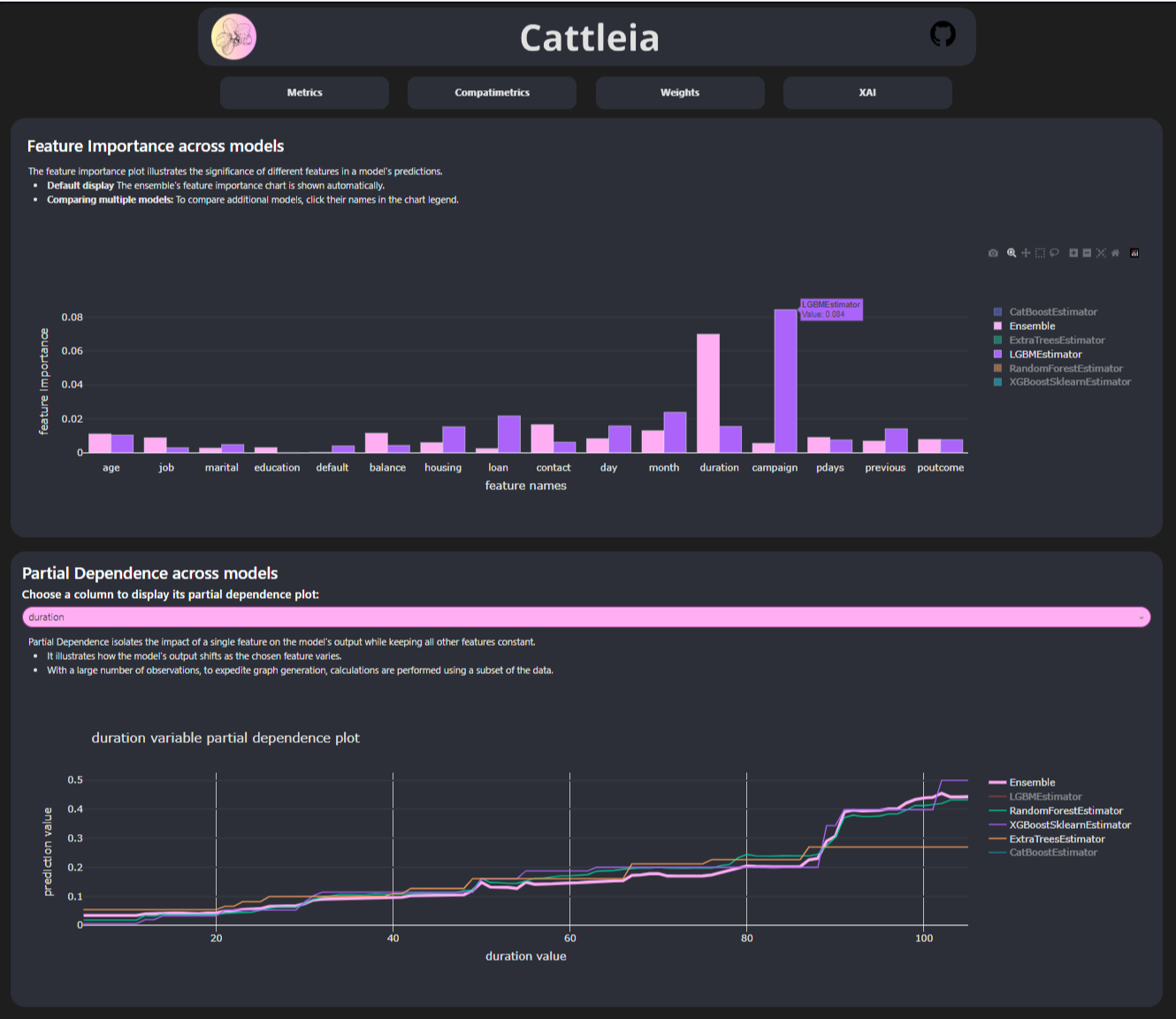1176x1019 pixels.
Task: Click the 'previous' x-axis label
Action: point(885,467)
